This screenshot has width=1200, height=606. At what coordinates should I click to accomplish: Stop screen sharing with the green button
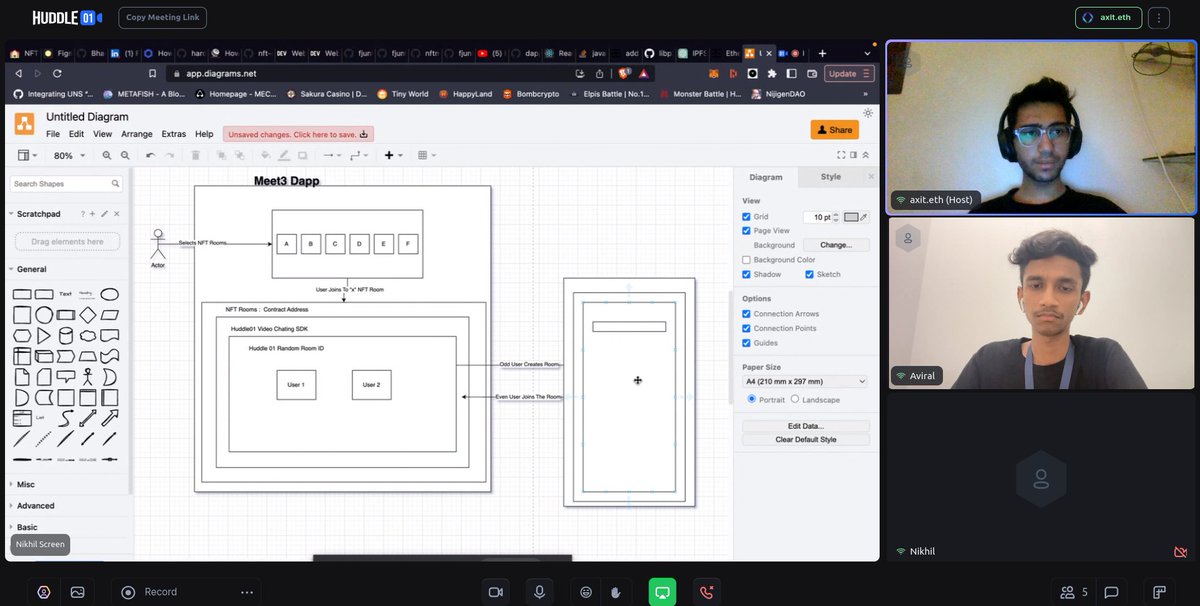click(x=662, y=592)
